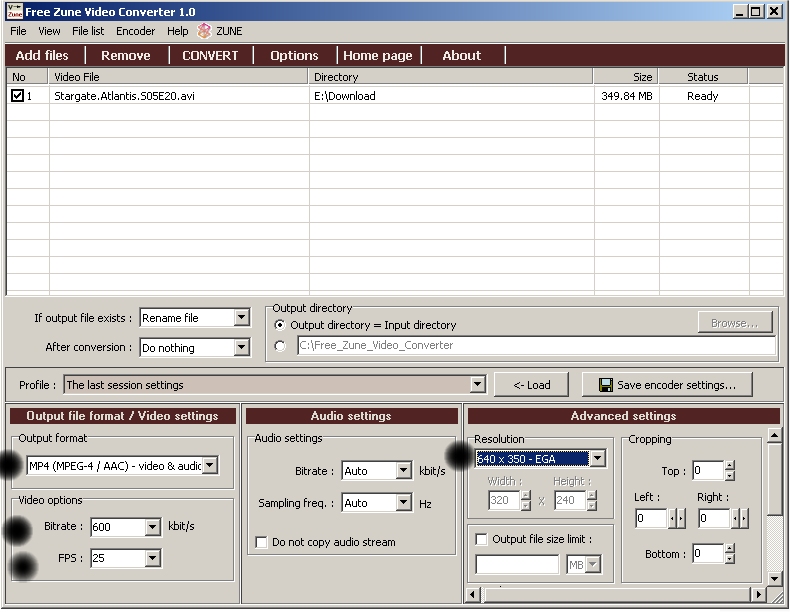The width and height of the screenshot is (790, 612).
Task: Open the video Bitrate dropdown
Action: [x=153, y=527]
